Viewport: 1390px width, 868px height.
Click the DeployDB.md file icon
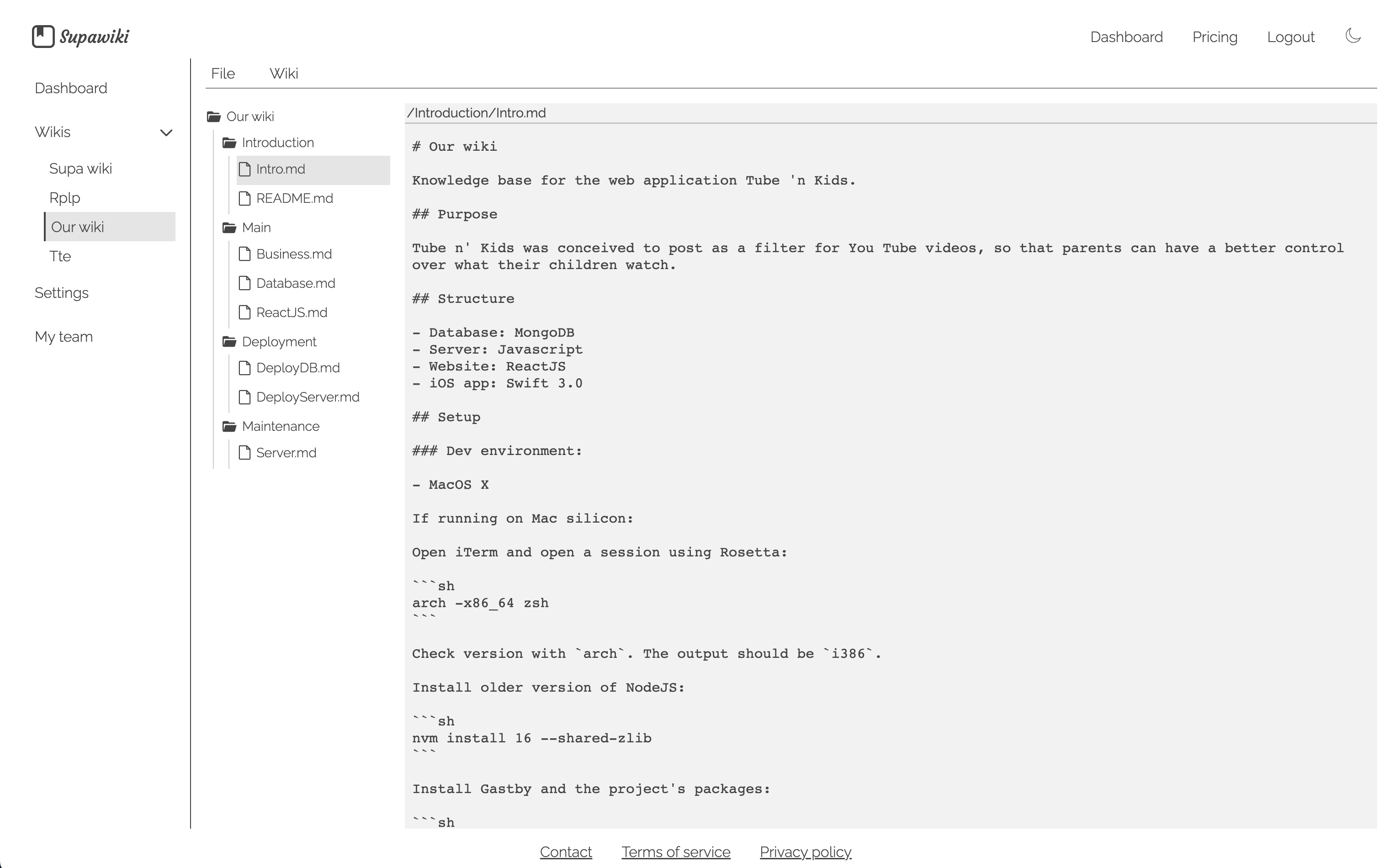[x=244, y=368]
